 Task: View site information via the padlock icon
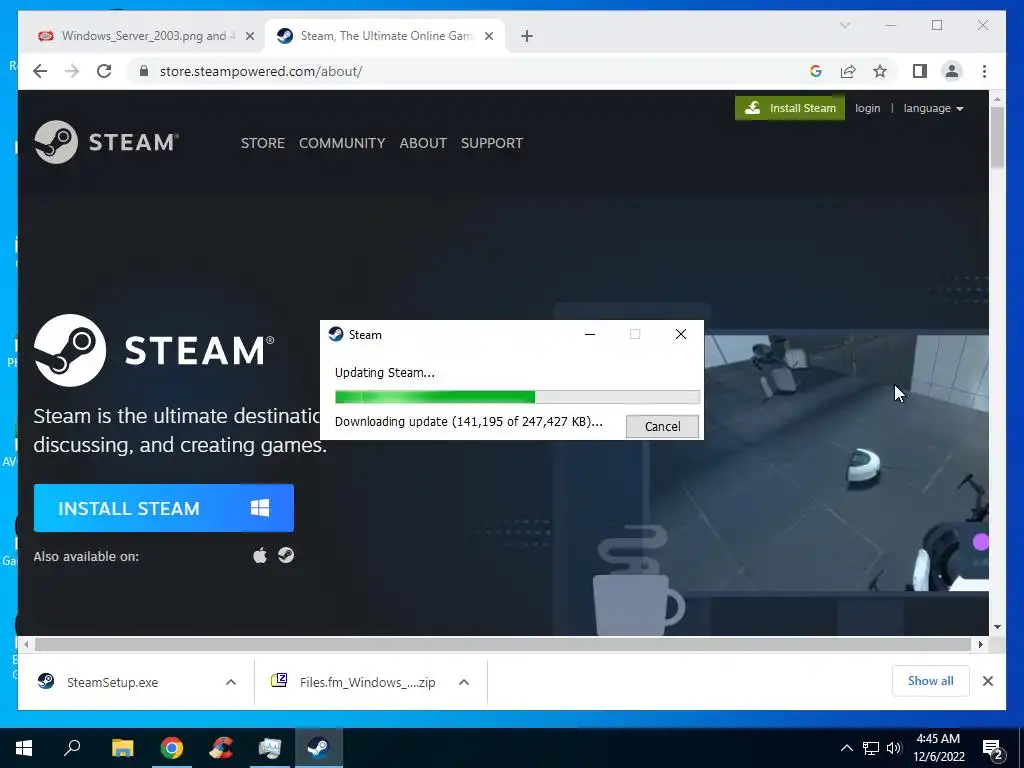pos(144,71)
